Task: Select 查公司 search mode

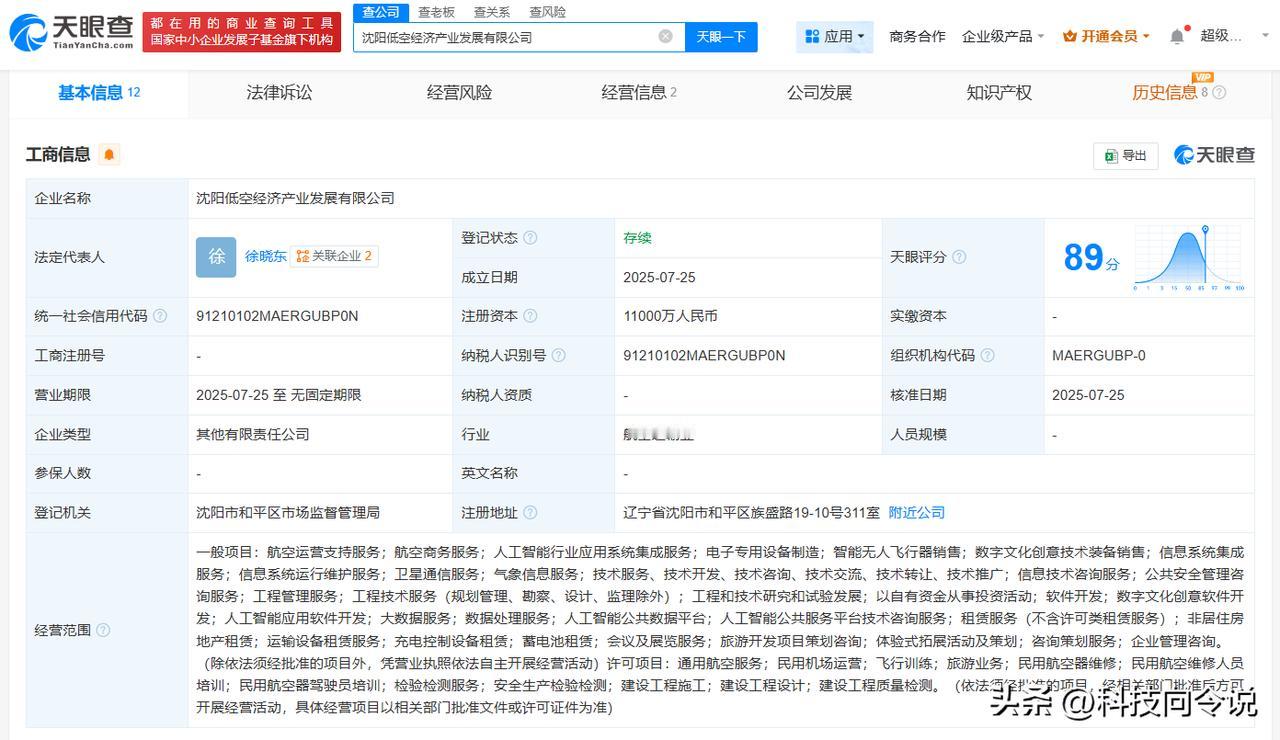Action: [381, 12]
